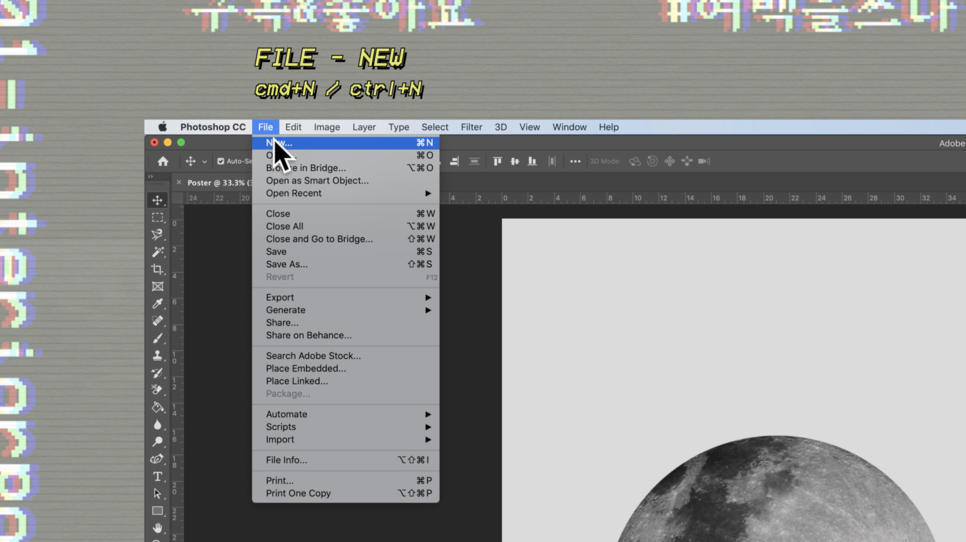The width and height of the screenshot is (966, 542).
Task: Select the Lasso tool
Action: [157, 235]
